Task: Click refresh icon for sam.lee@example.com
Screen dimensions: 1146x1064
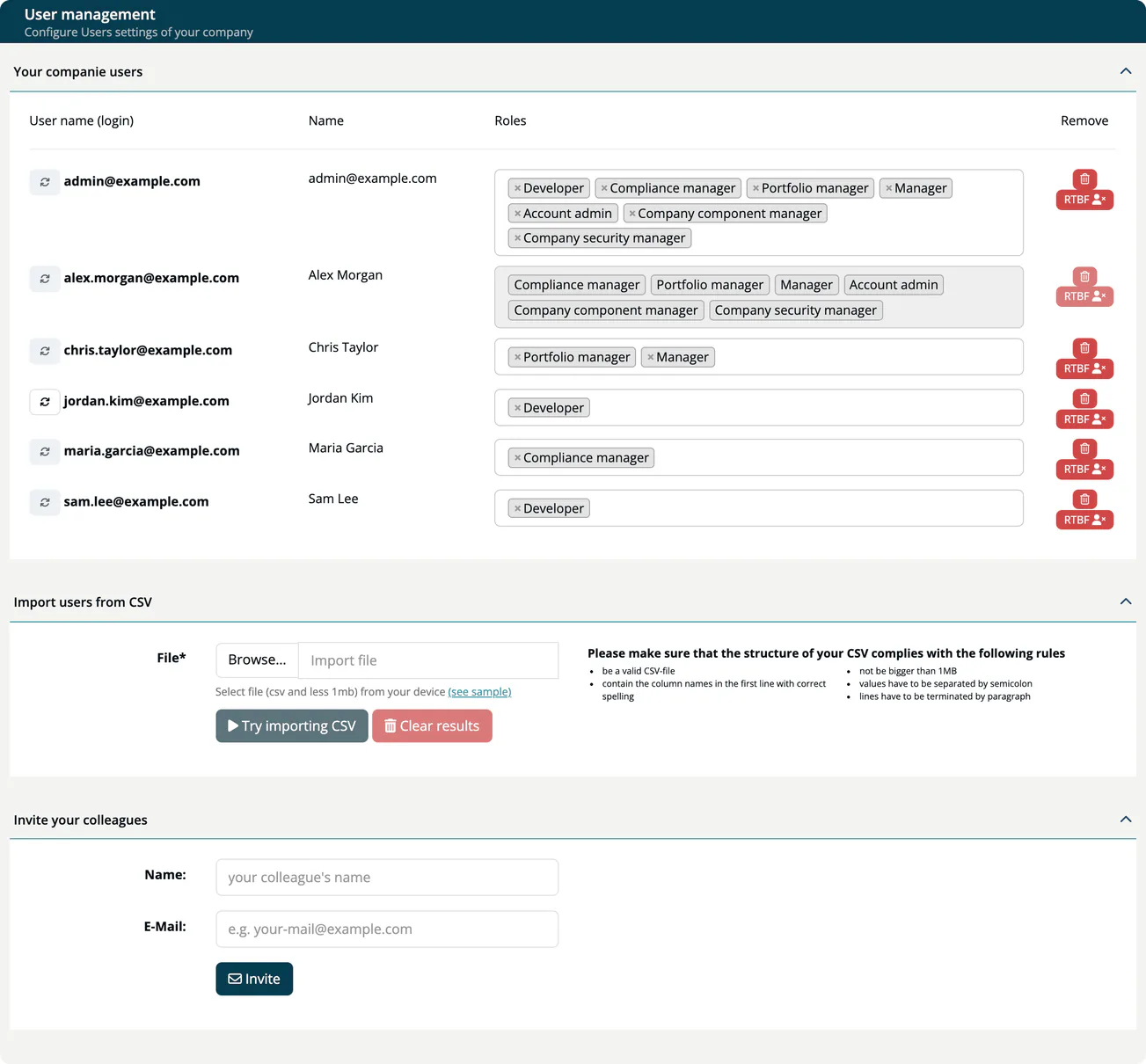Action: point(45,503)
